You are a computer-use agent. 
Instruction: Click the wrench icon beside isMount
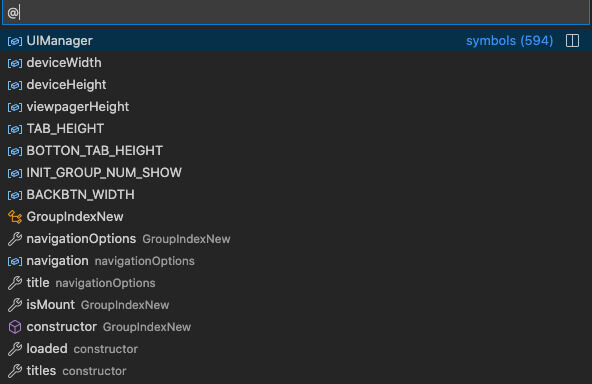(15, 305)
